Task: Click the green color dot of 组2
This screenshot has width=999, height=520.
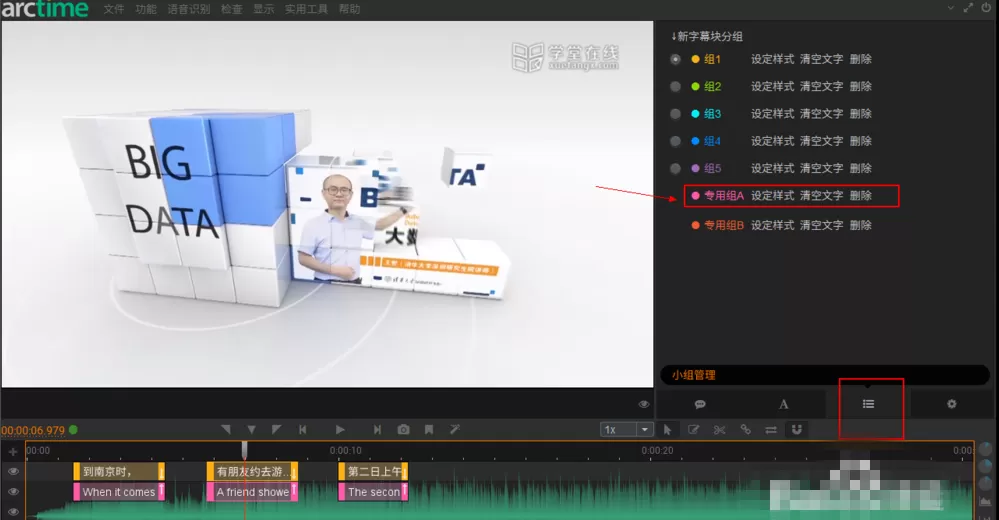Action: click(695, 87)
